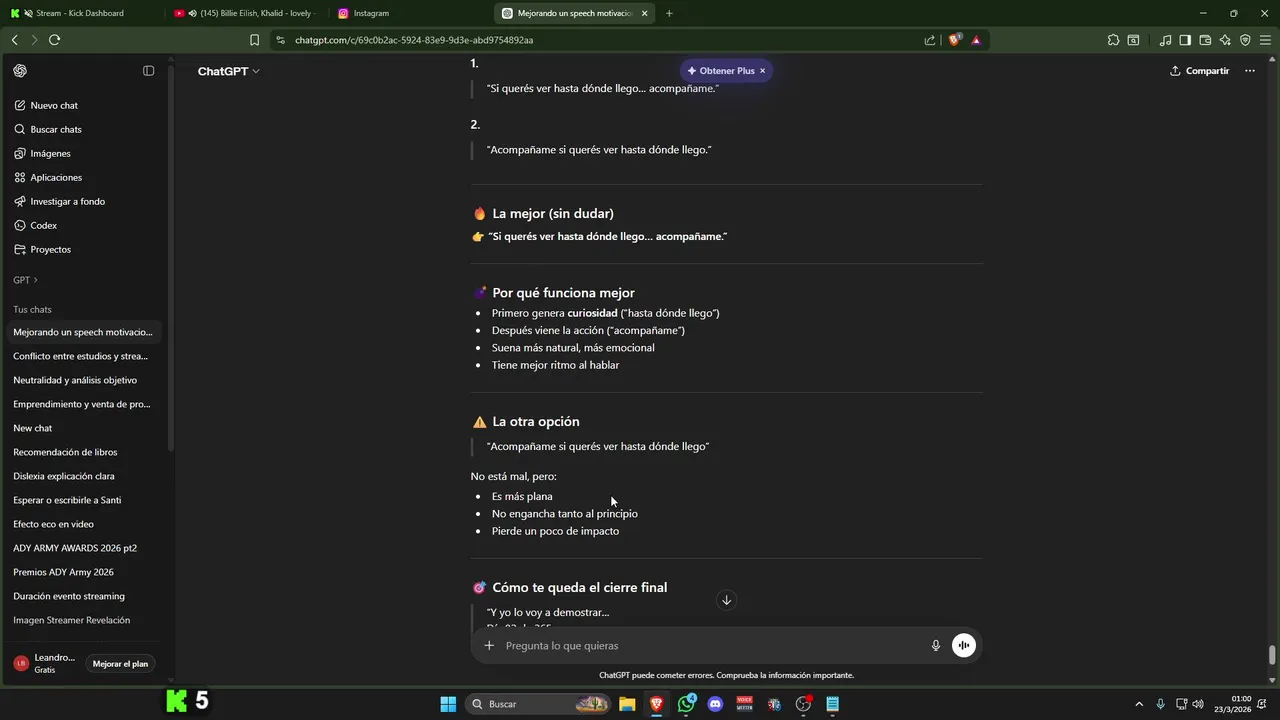Open WhatsApp from the taskbar
Viewport: 1280px width, 720px height.
point(686,704)
